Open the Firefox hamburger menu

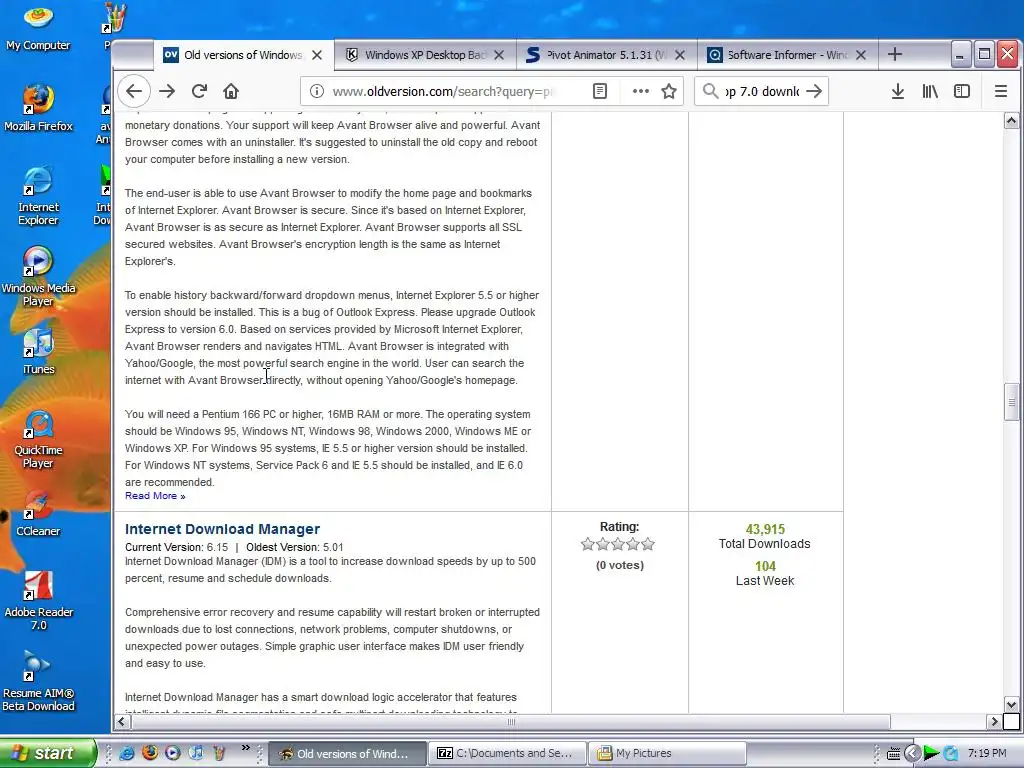(x=1000, y=91)
